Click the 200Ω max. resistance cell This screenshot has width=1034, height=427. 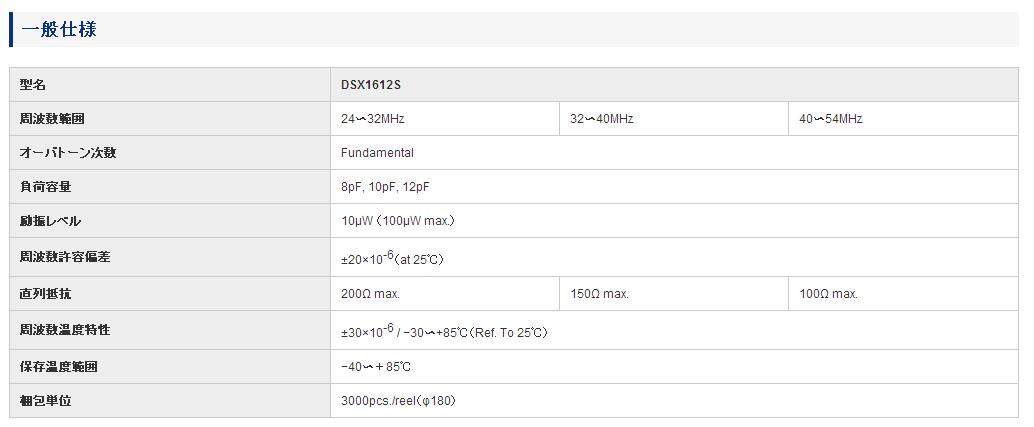coord(370,294)
